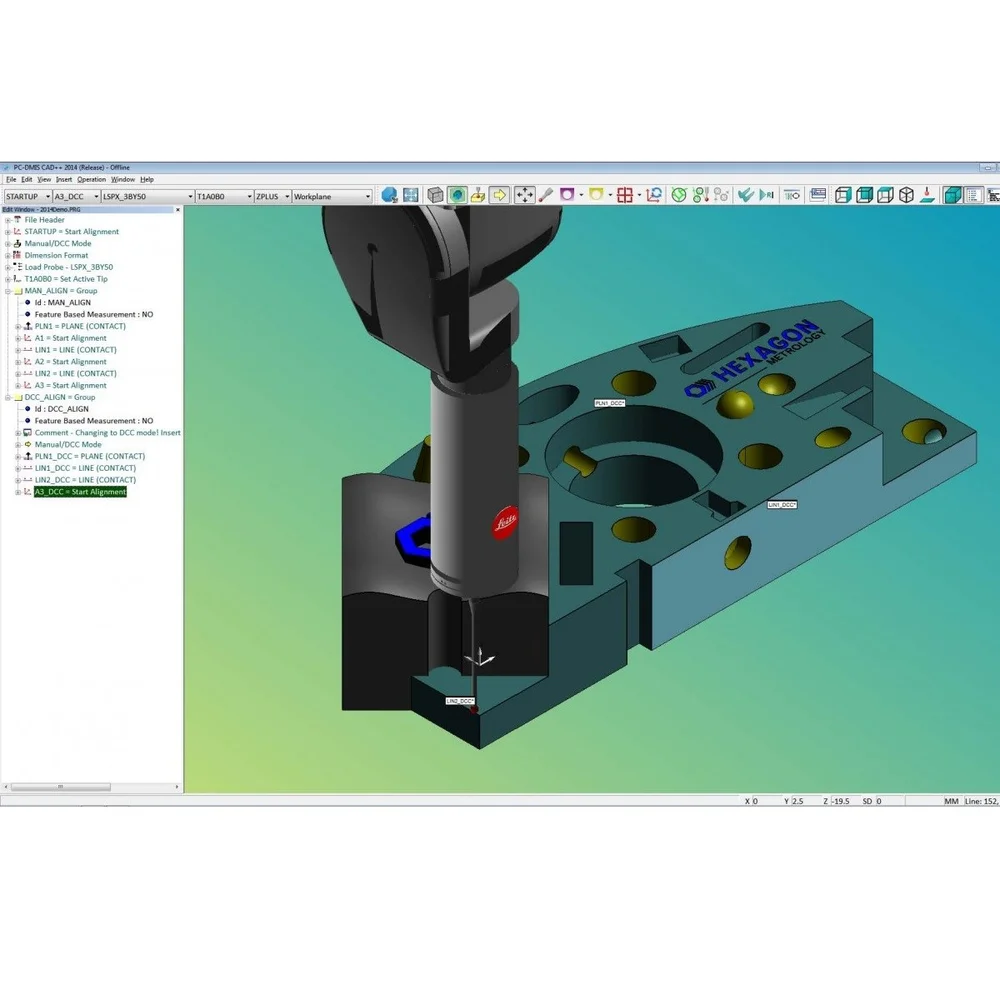Screen dimensions: 1000x985
Task: Expand the PLN1 = PLANE (CONTACT) node
Action: [x=18, y=327]
